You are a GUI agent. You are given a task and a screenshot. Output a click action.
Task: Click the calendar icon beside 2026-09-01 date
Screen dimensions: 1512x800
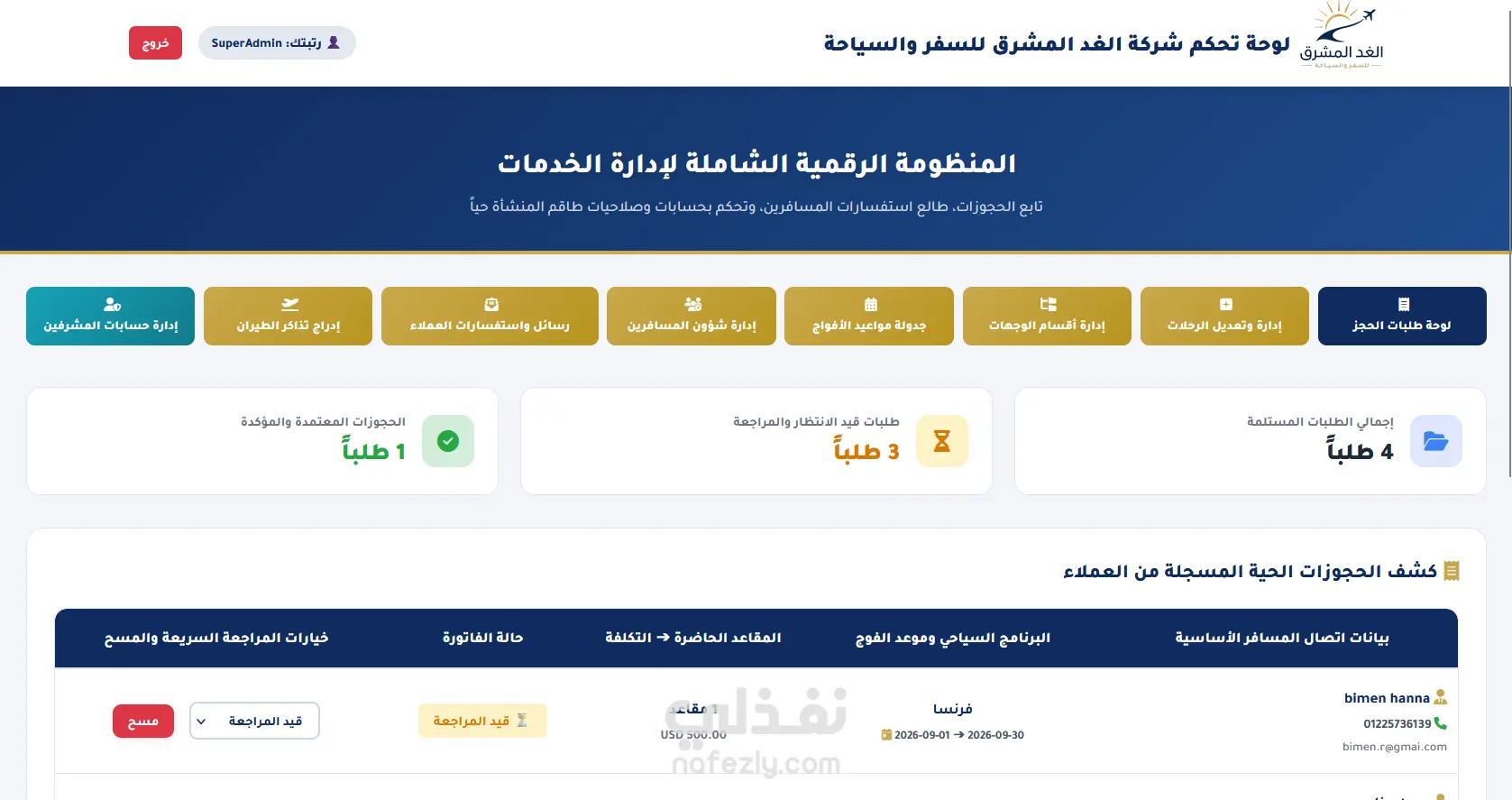[x=886, y=735]
